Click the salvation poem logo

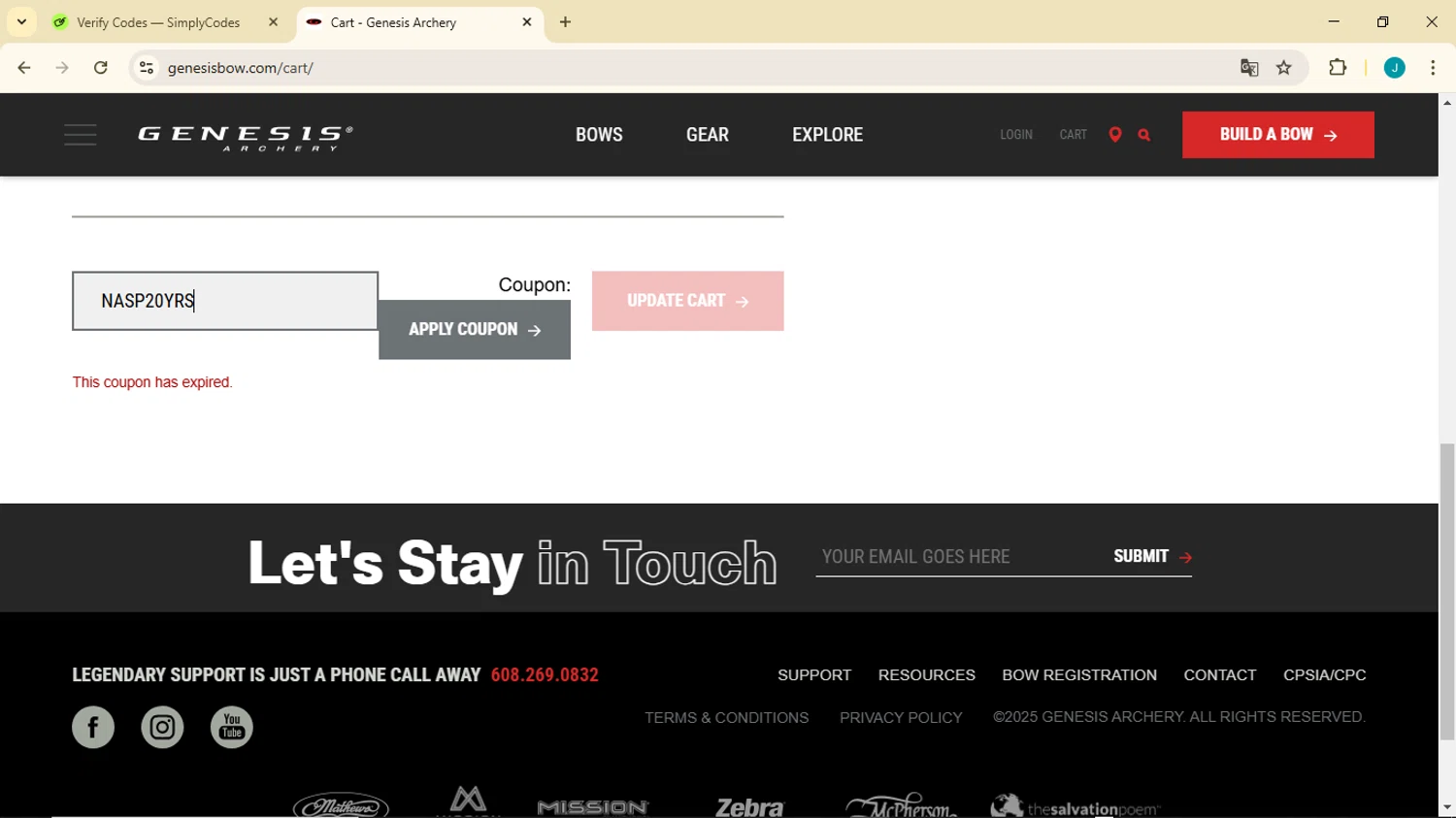pos(1075,805)
